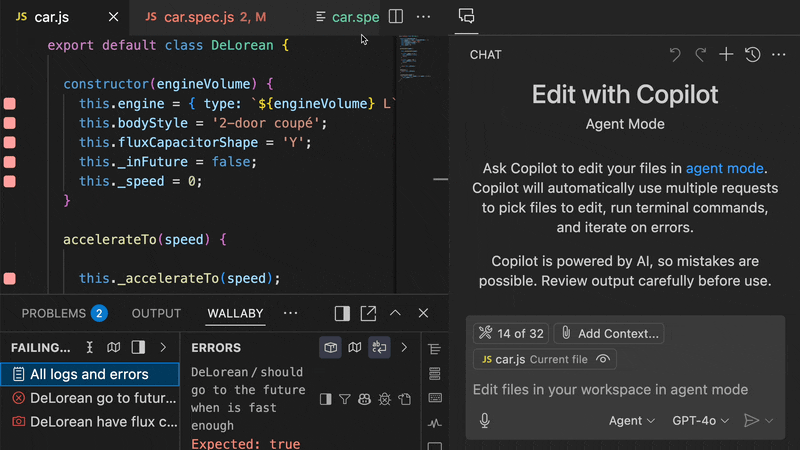Click the 'Expected: true' error text
This screenshot has width=800, height=450.
246,443
